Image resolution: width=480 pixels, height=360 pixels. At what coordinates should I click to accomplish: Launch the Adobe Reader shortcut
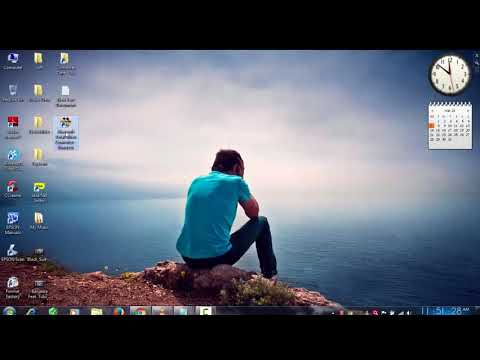(13, 127)
